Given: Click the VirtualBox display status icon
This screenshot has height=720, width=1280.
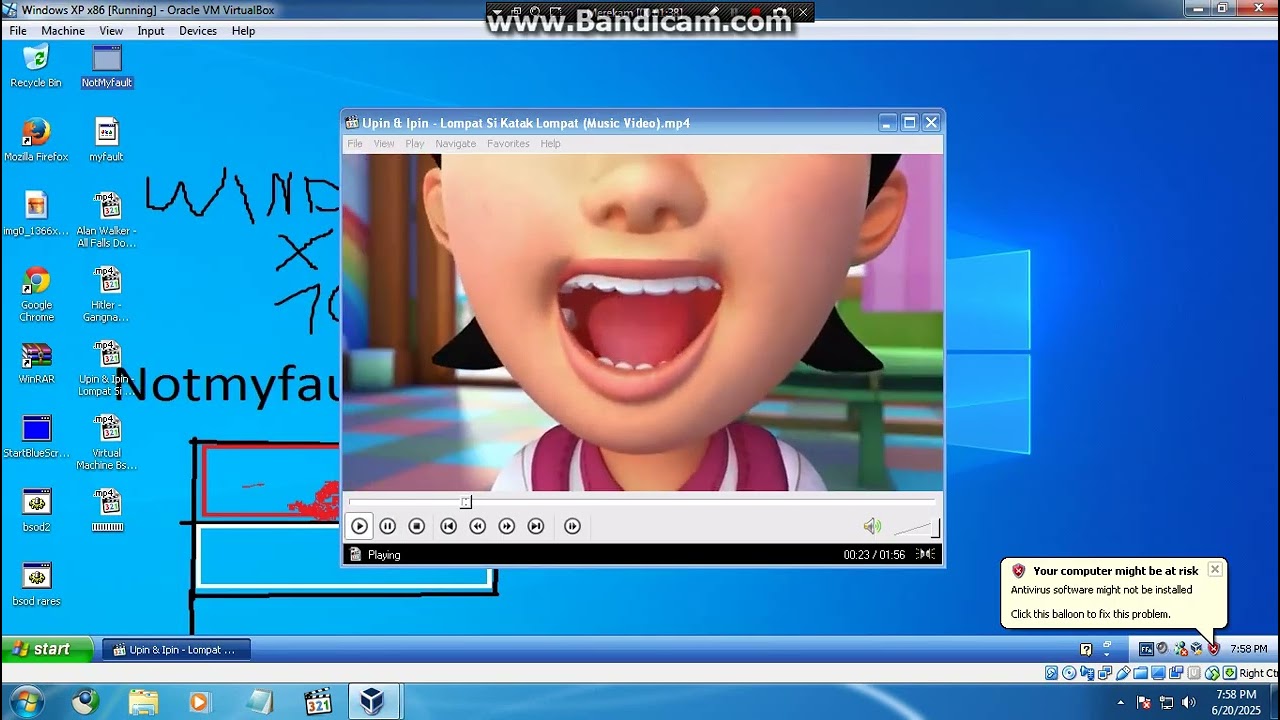Looking at the screenshot, I should click(1159, 673).
